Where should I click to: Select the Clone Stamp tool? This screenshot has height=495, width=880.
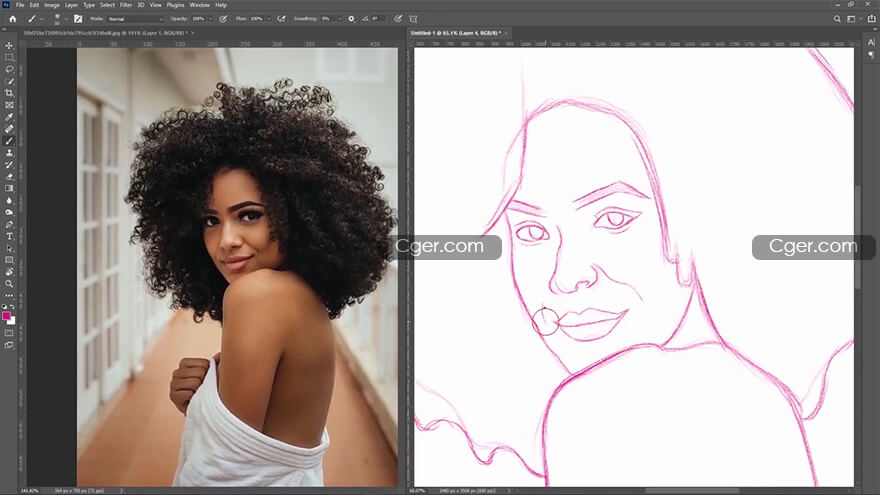9,153
